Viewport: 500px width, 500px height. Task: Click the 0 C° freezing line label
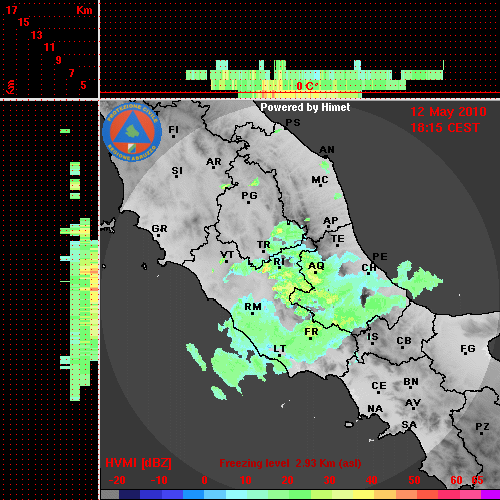click(x=307, y=86)
